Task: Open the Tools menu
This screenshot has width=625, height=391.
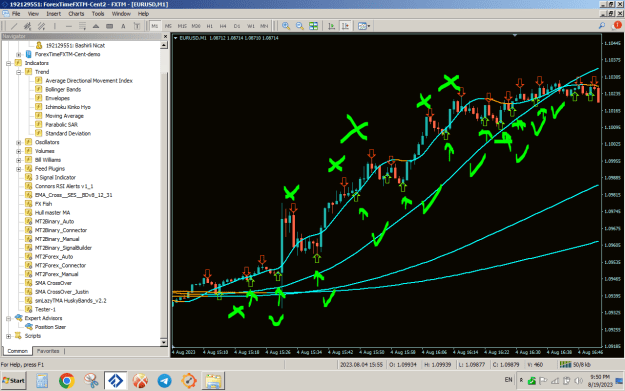Action: tap(98, 14)
